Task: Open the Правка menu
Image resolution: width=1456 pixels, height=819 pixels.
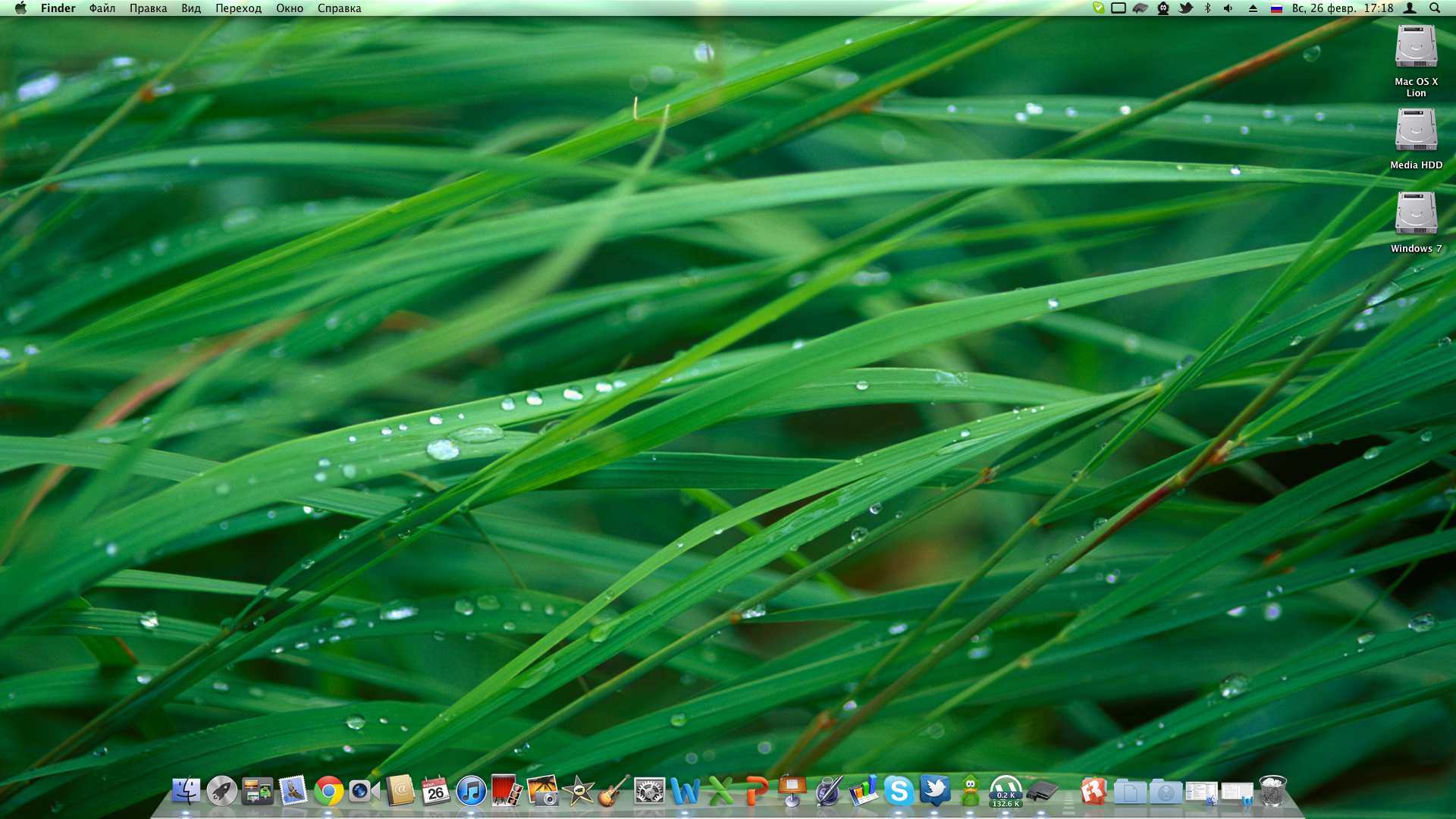Action: pos(148,8)
